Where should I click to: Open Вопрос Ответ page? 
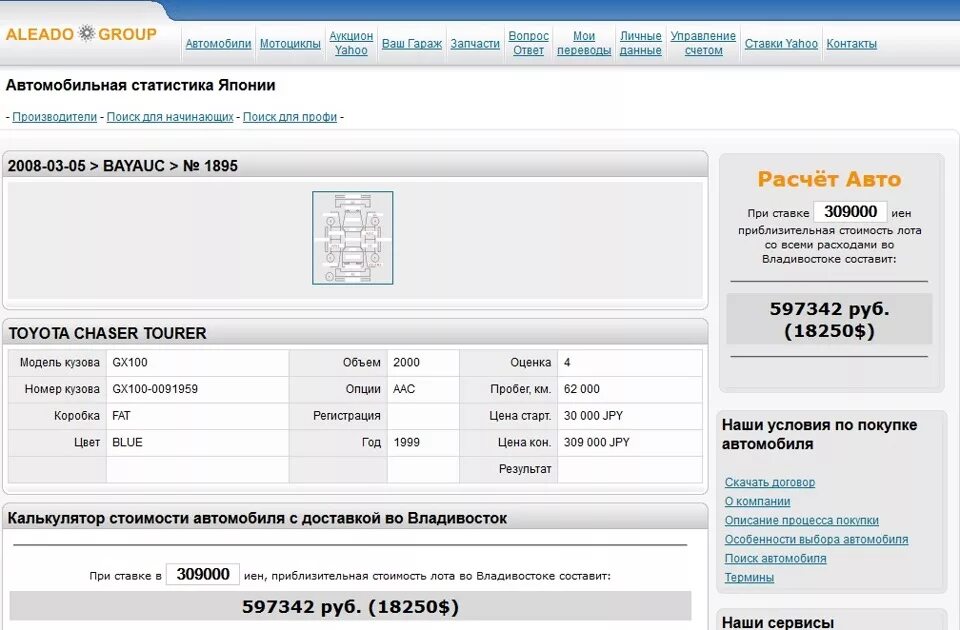[528, 43]
